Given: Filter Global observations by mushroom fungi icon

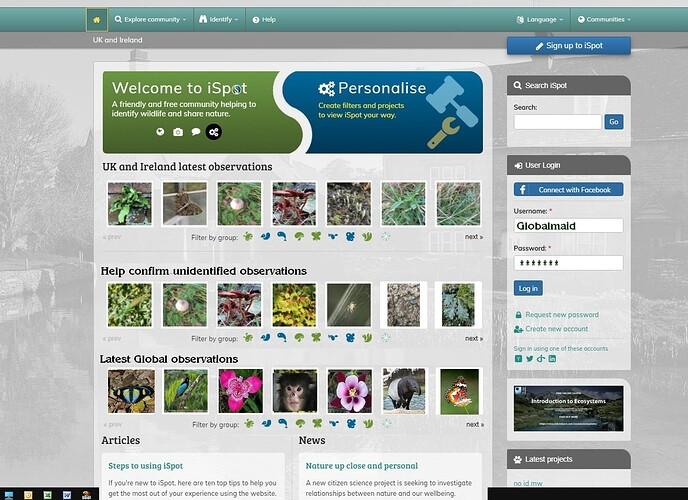Looking at the screenshot, I should (300, 423).
